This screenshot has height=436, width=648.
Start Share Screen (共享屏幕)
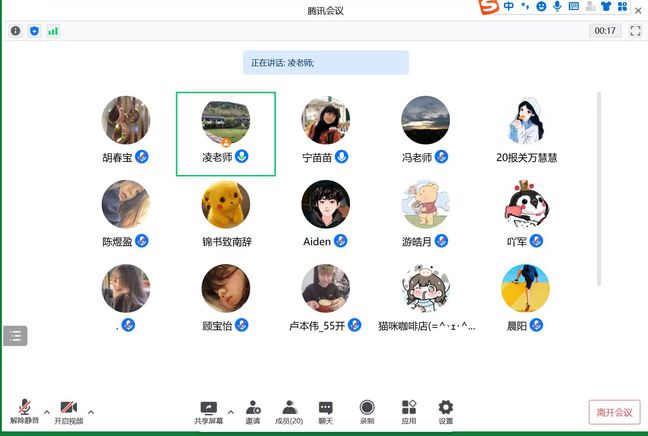pos(208,411)
